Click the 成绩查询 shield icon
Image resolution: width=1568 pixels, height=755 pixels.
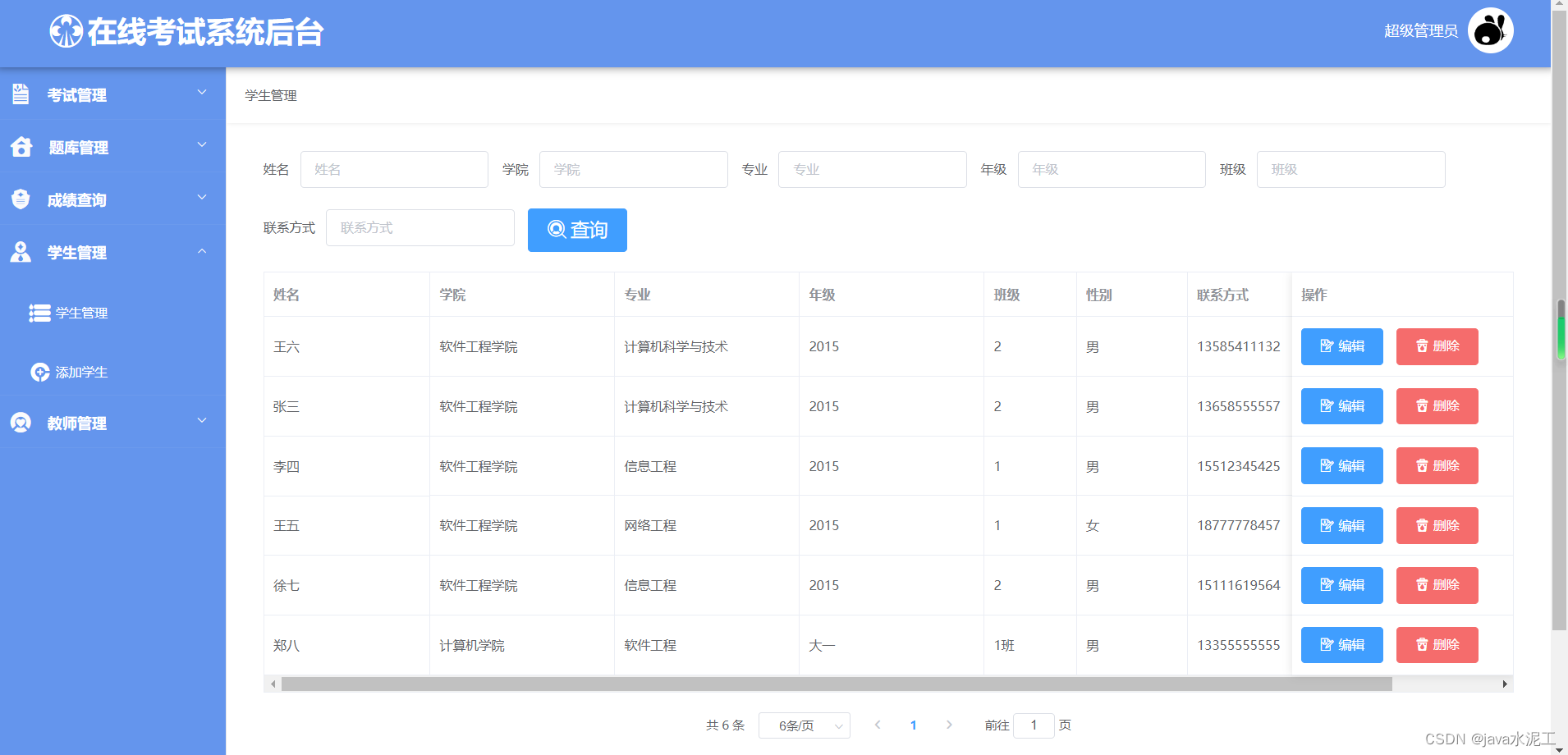[21, 199]
